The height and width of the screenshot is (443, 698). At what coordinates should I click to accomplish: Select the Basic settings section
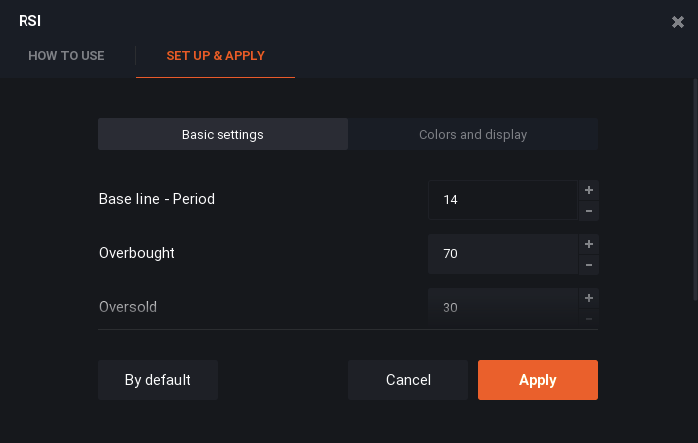223,134
